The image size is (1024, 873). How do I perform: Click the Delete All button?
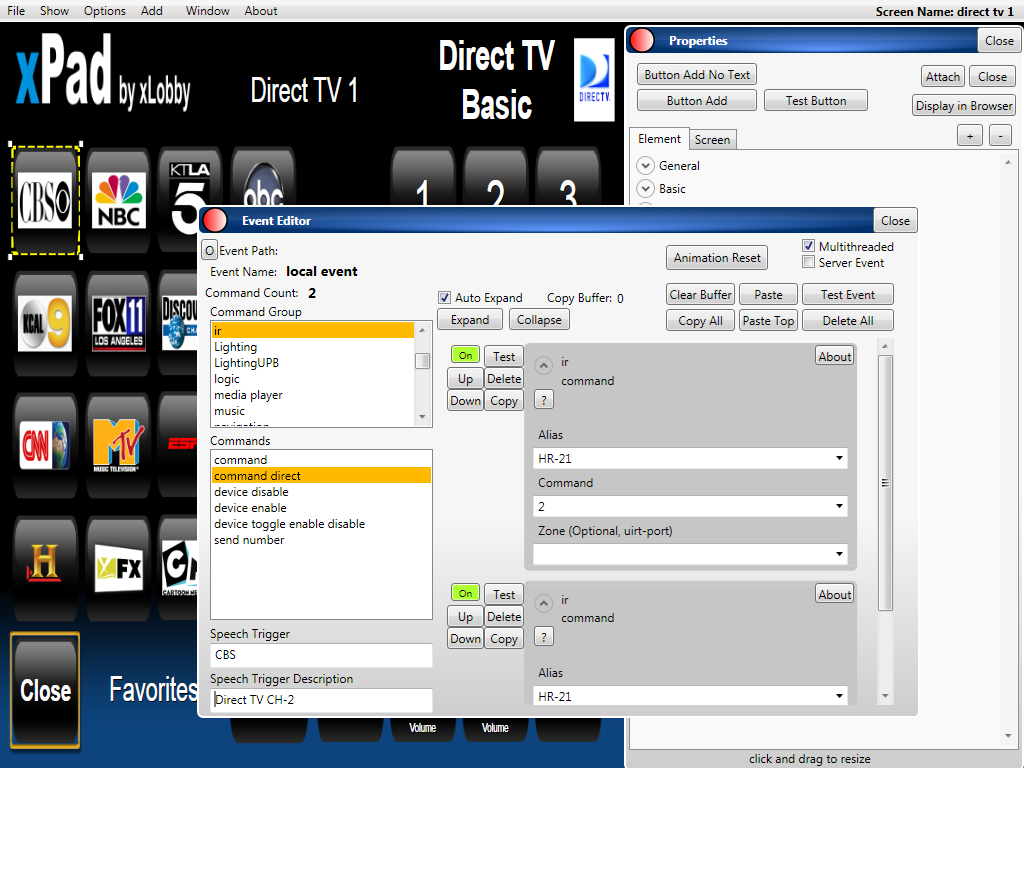coord(848,321)
